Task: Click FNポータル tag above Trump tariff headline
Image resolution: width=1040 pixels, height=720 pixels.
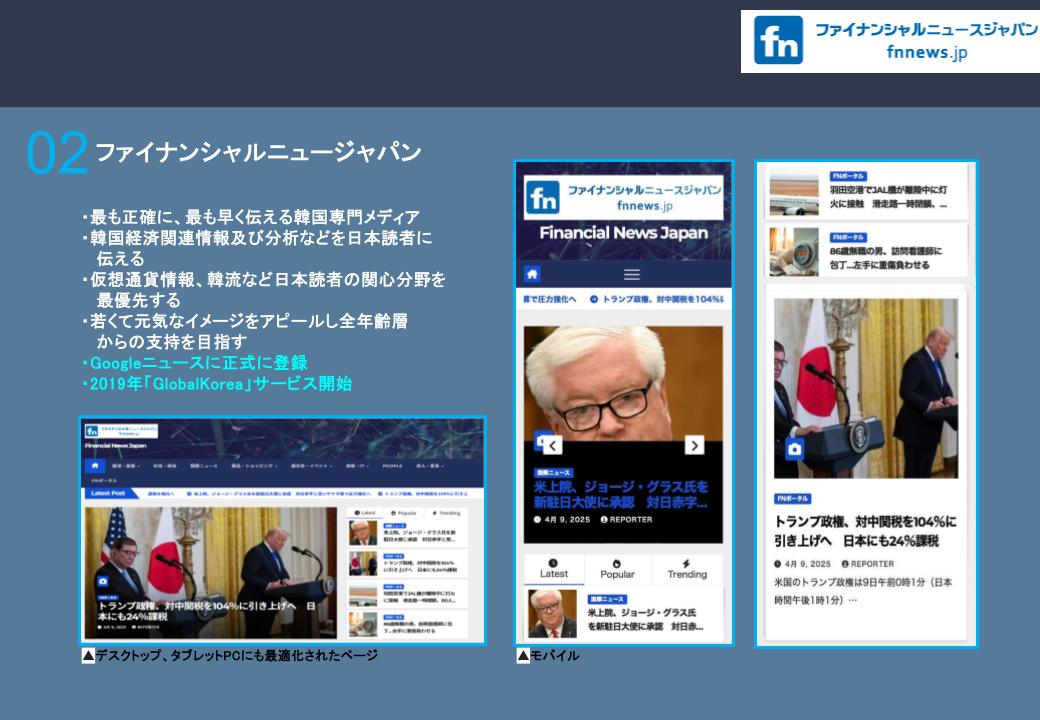Action: pos(793,498)
